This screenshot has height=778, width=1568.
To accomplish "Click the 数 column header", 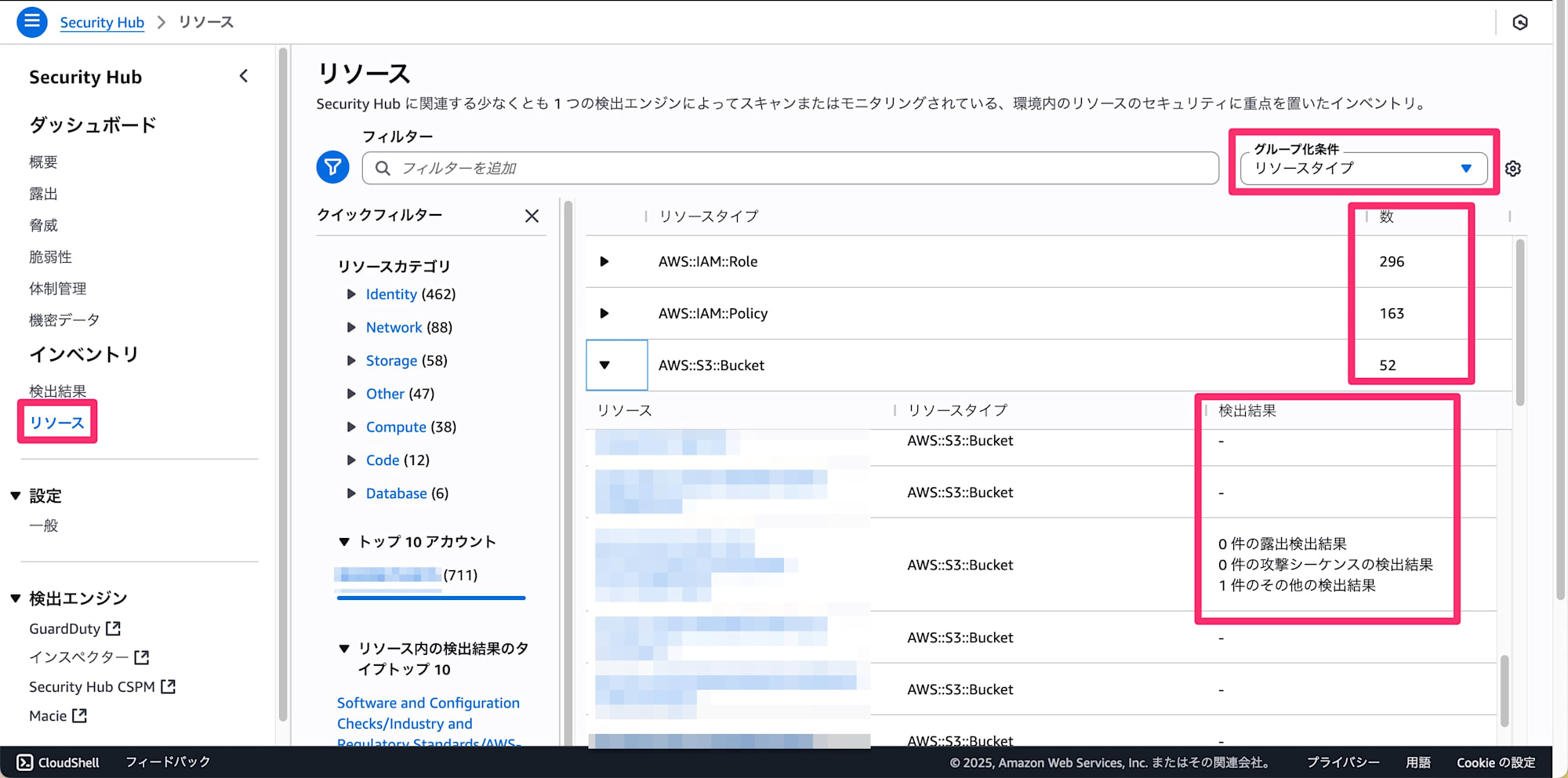I will (x=1386, y=216).
